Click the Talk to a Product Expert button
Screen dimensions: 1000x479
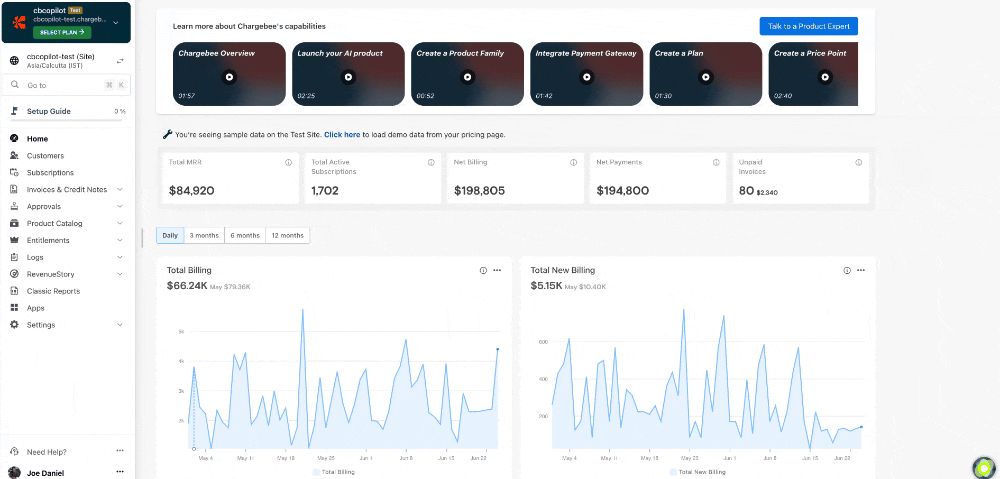tap(809, 26)
